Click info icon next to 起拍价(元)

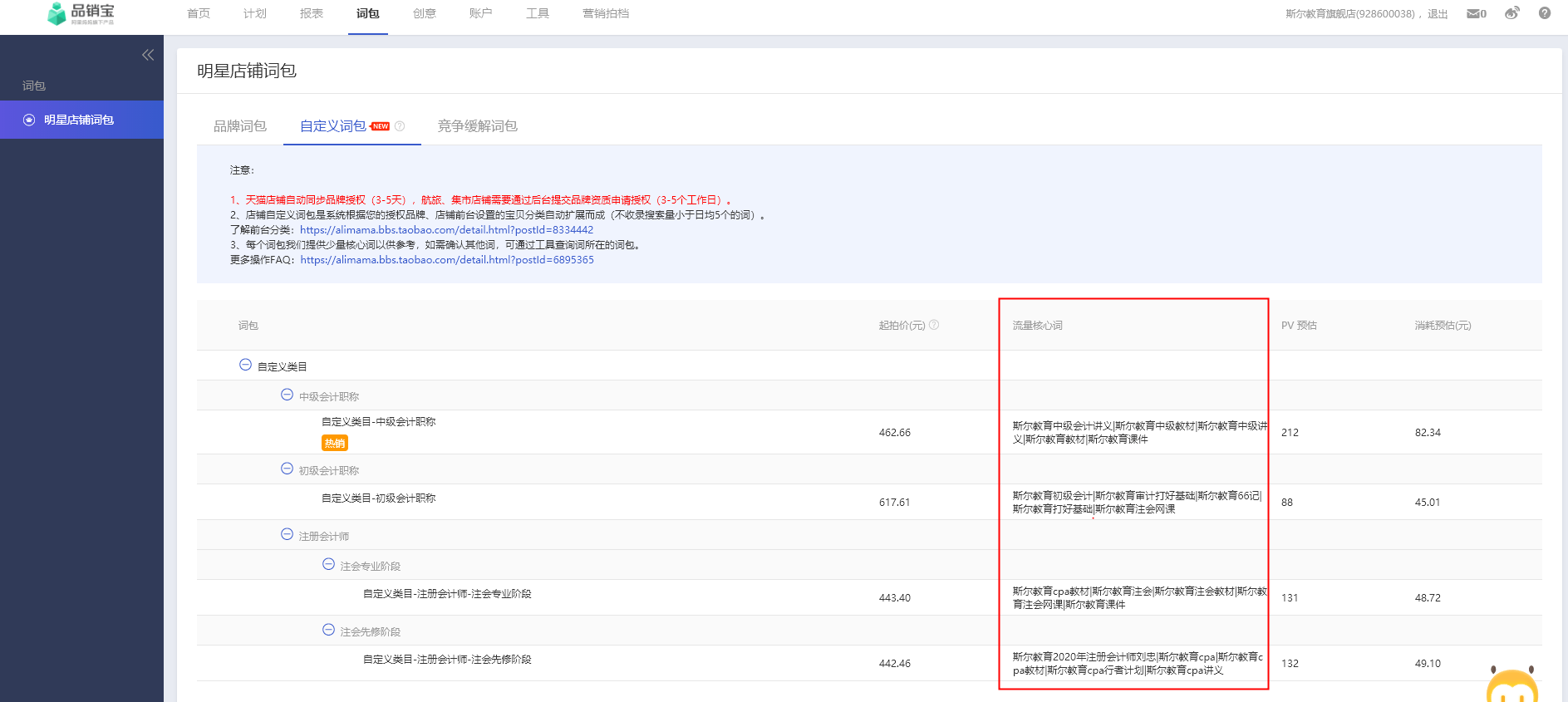934,325
